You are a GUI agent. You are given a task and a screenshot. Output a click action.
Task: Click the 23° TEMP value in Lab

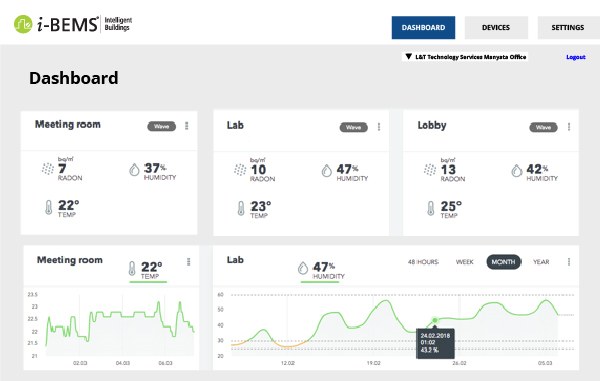[261, 209]
